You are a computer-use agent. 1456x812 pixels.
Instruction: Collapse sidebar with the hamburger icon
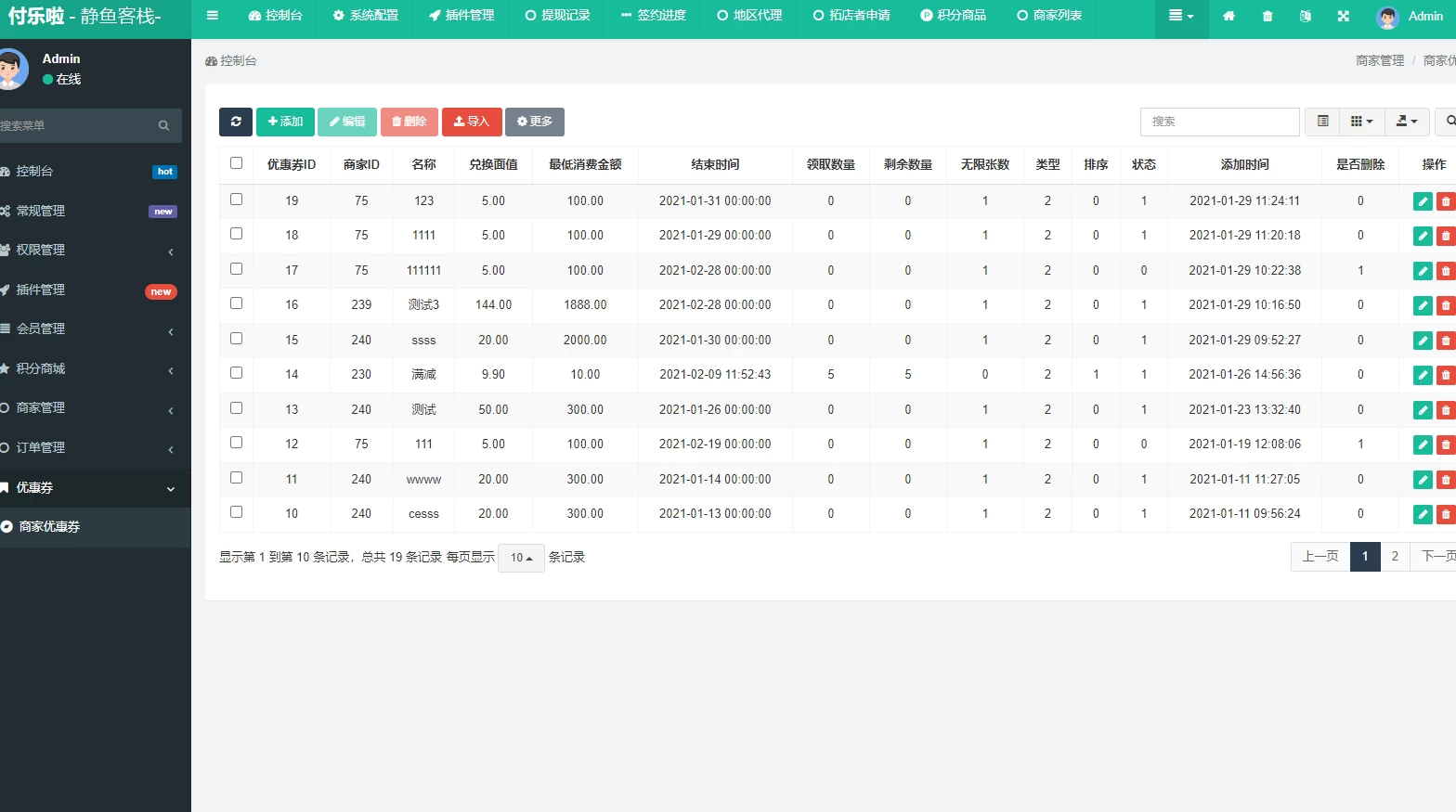click(x=213, y=16)
